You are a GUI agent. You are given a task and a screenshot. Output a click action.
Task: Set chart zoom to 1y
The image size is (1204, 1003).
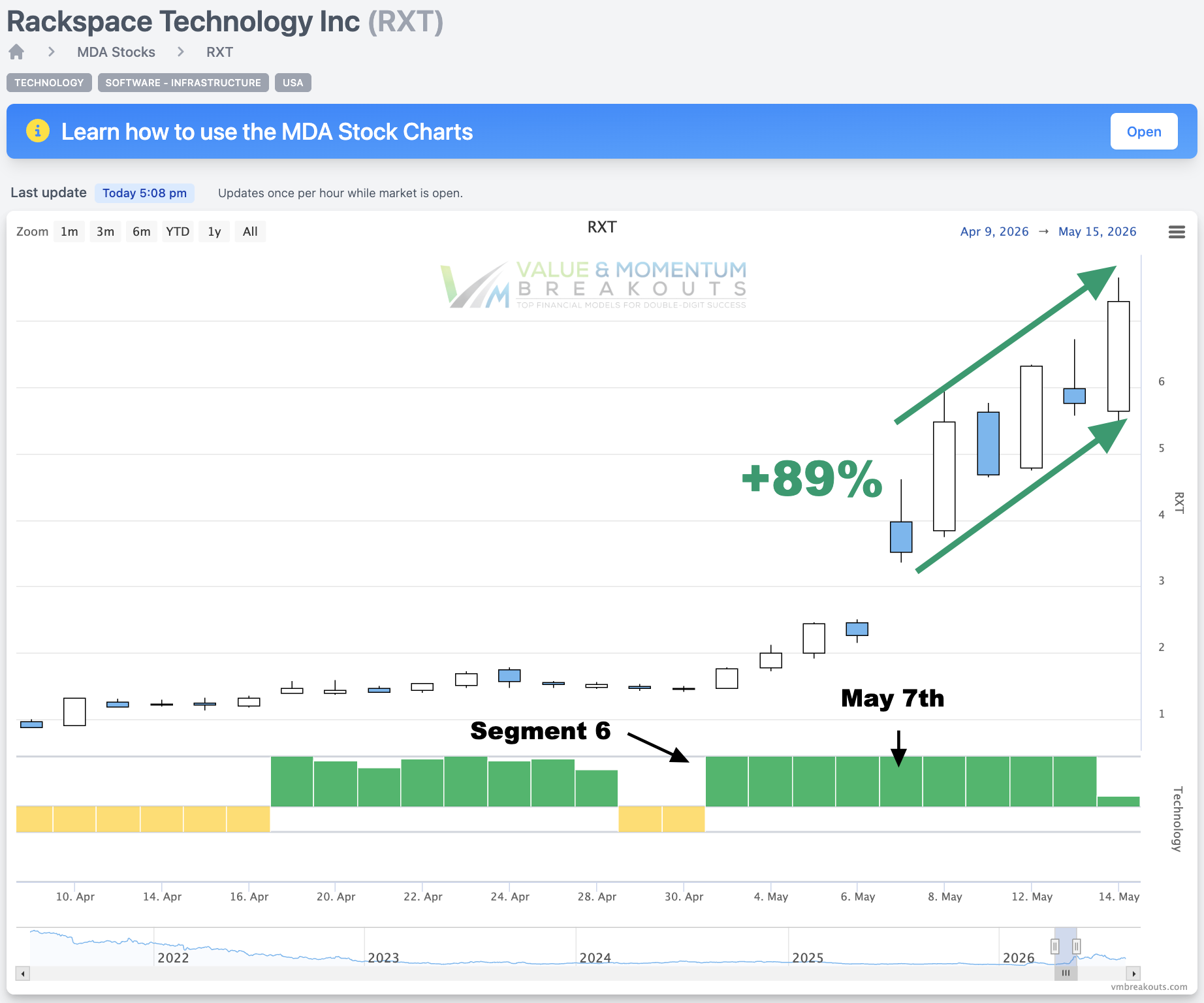[x=214, y=232]
